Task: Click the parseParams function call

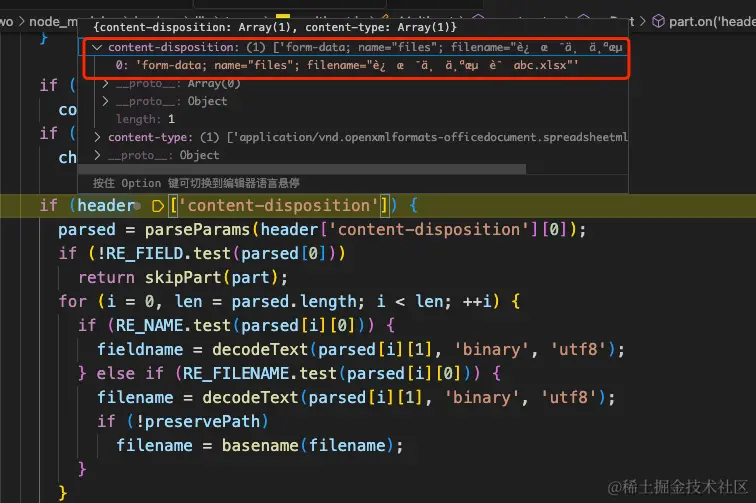Action: [197, 230]
